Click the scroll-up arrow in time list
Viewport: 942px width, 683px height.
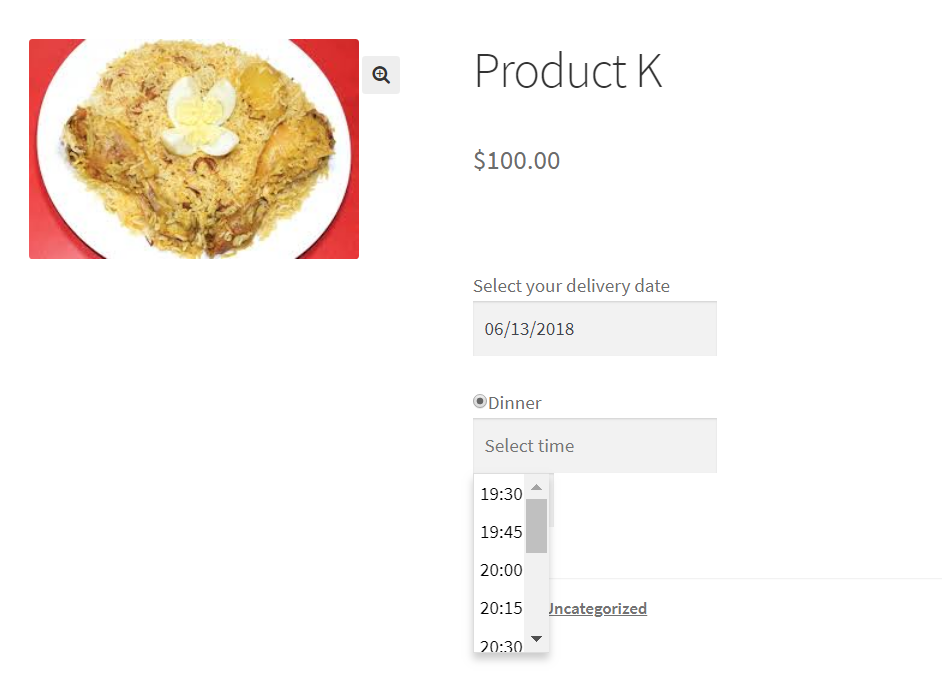[536, 487]
